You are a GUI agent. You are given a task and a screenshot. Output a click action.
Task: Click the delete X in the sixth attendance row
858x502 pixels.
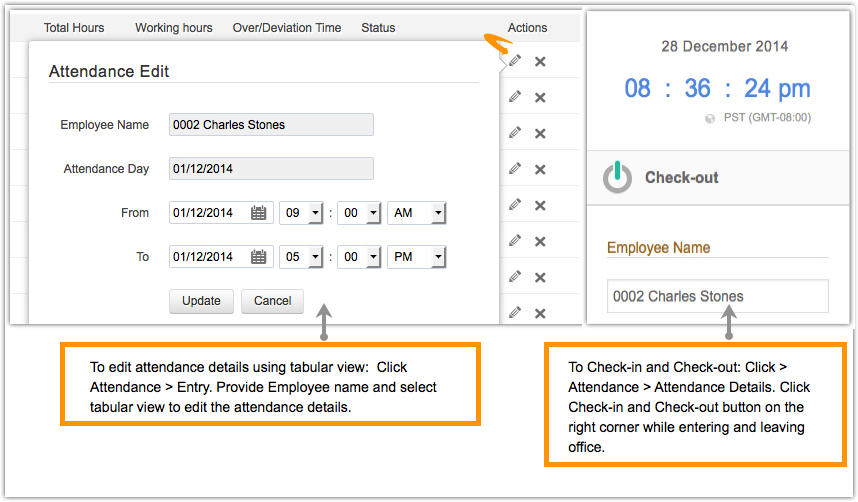(x=540, y=241)
